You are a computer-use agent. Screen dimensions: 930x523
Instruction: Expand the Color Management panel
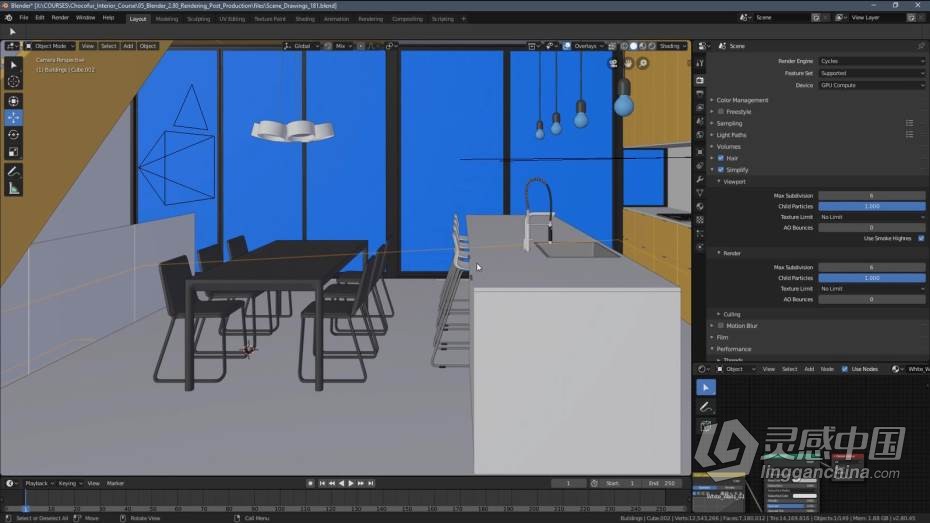(741, 100)
